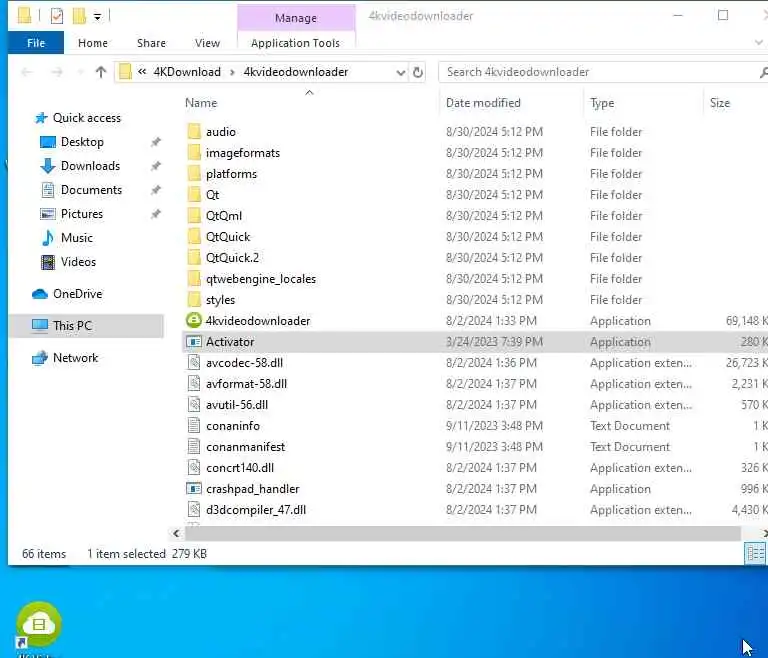Select the conanmanifest file name
The width and height of the screenshot is (768, 658).
[x=245, y=447]
